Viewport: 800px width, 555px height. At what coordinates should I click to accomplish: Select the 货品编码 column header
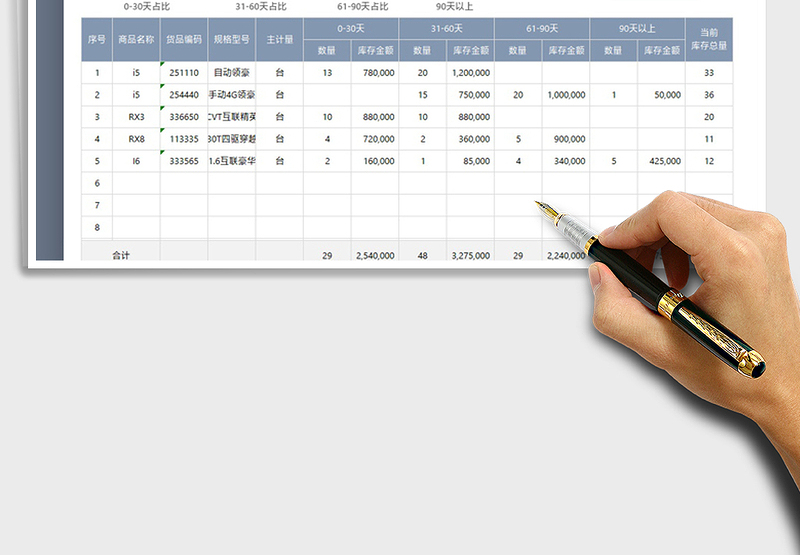184,40
